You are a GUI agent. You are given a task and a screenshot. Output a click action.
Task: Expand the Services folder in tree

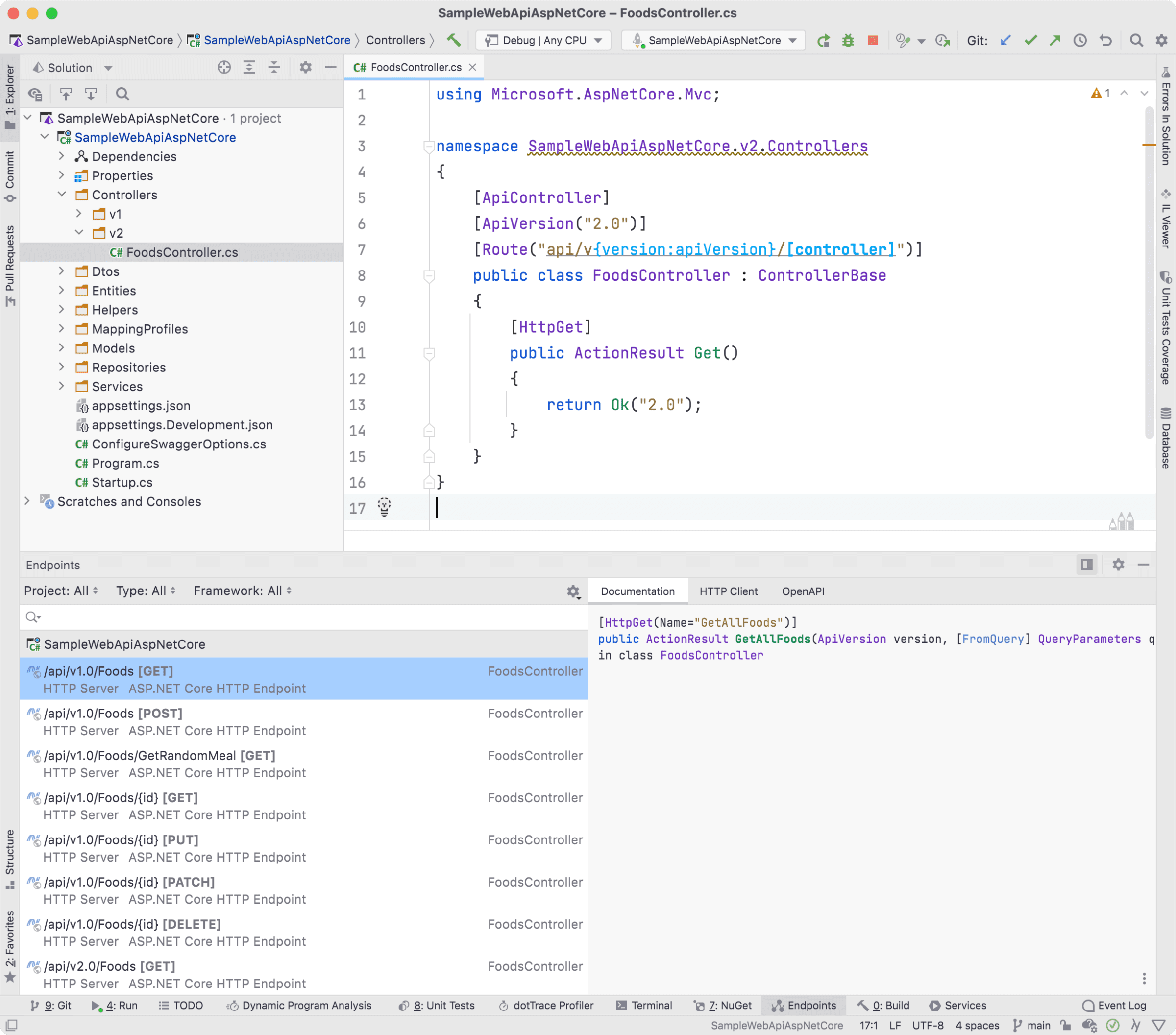pyautogui.click(x=62, y=386)
